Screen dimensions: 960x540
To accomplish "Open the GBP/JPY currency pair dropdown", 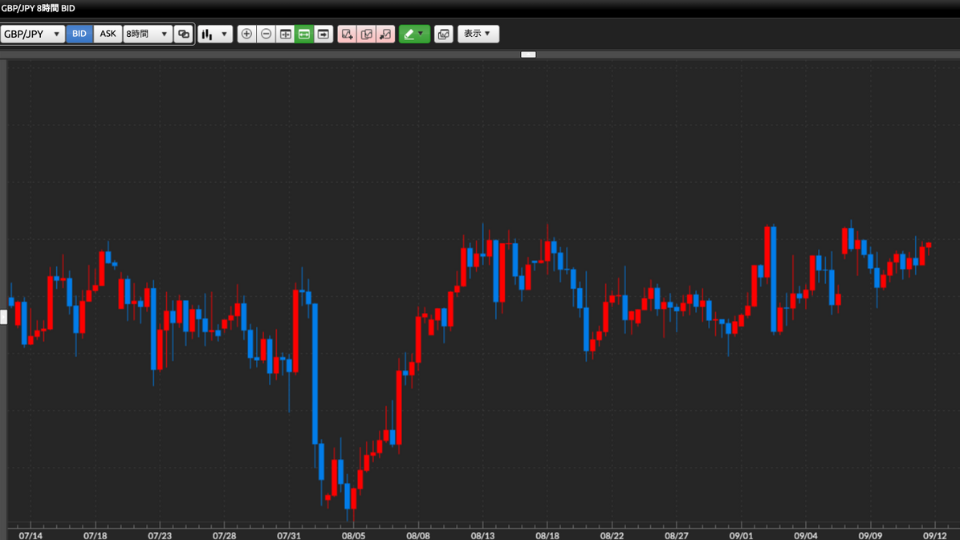I will point(33,34).
